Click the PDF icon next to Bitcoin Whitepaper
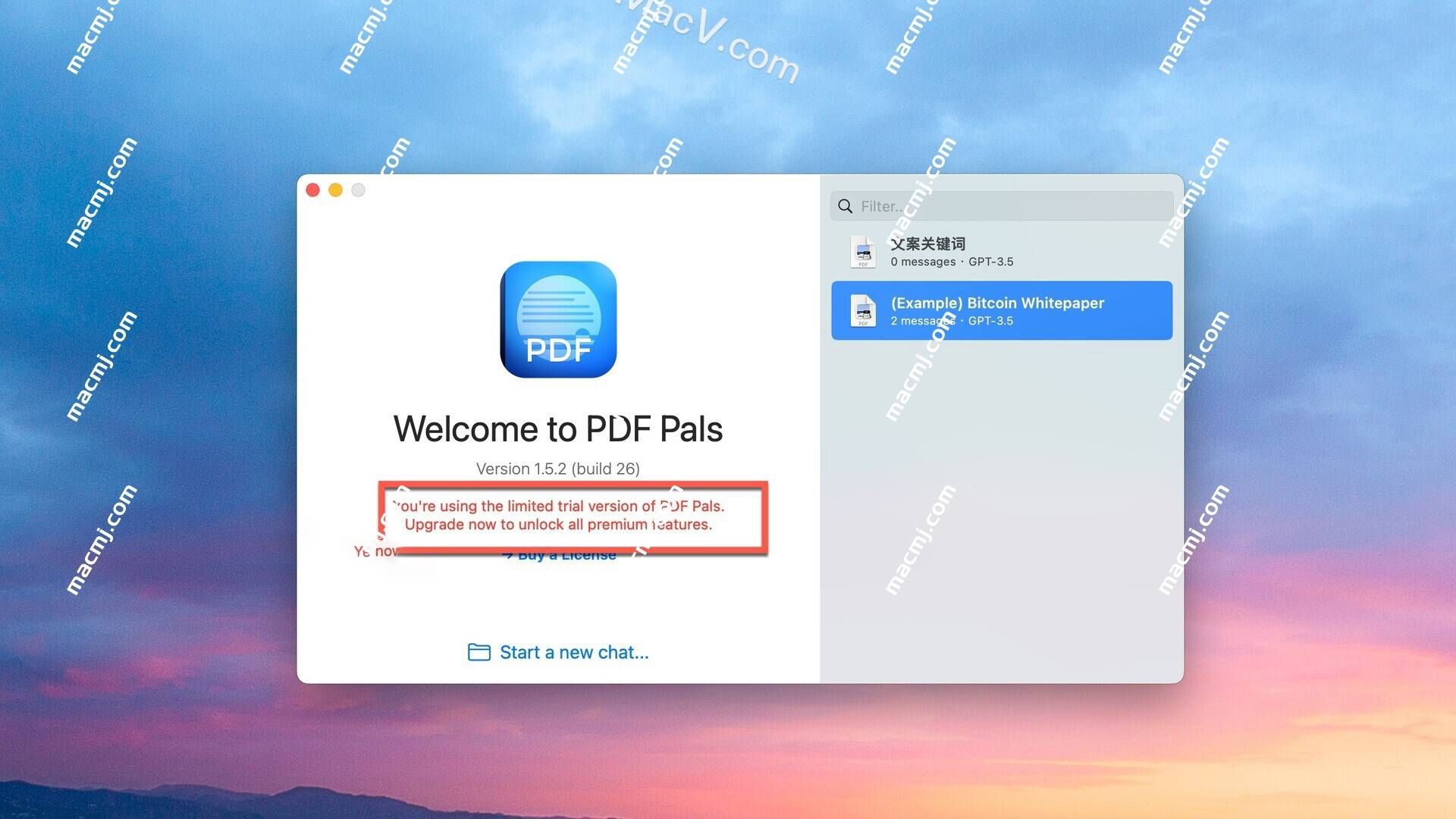The image size is (1456, 819). click(x=862, y=310)
